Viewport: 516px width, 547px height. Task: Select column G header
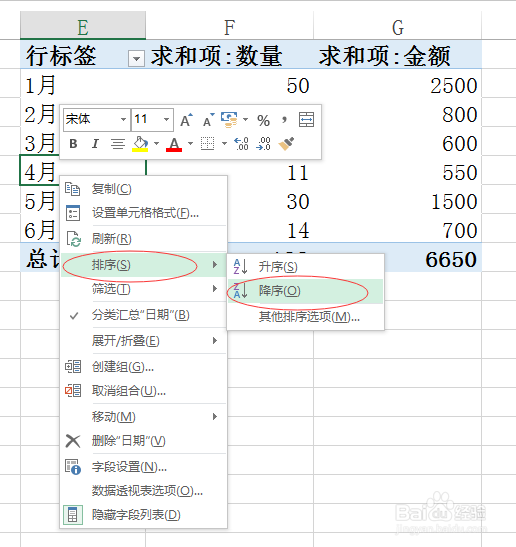397,25
